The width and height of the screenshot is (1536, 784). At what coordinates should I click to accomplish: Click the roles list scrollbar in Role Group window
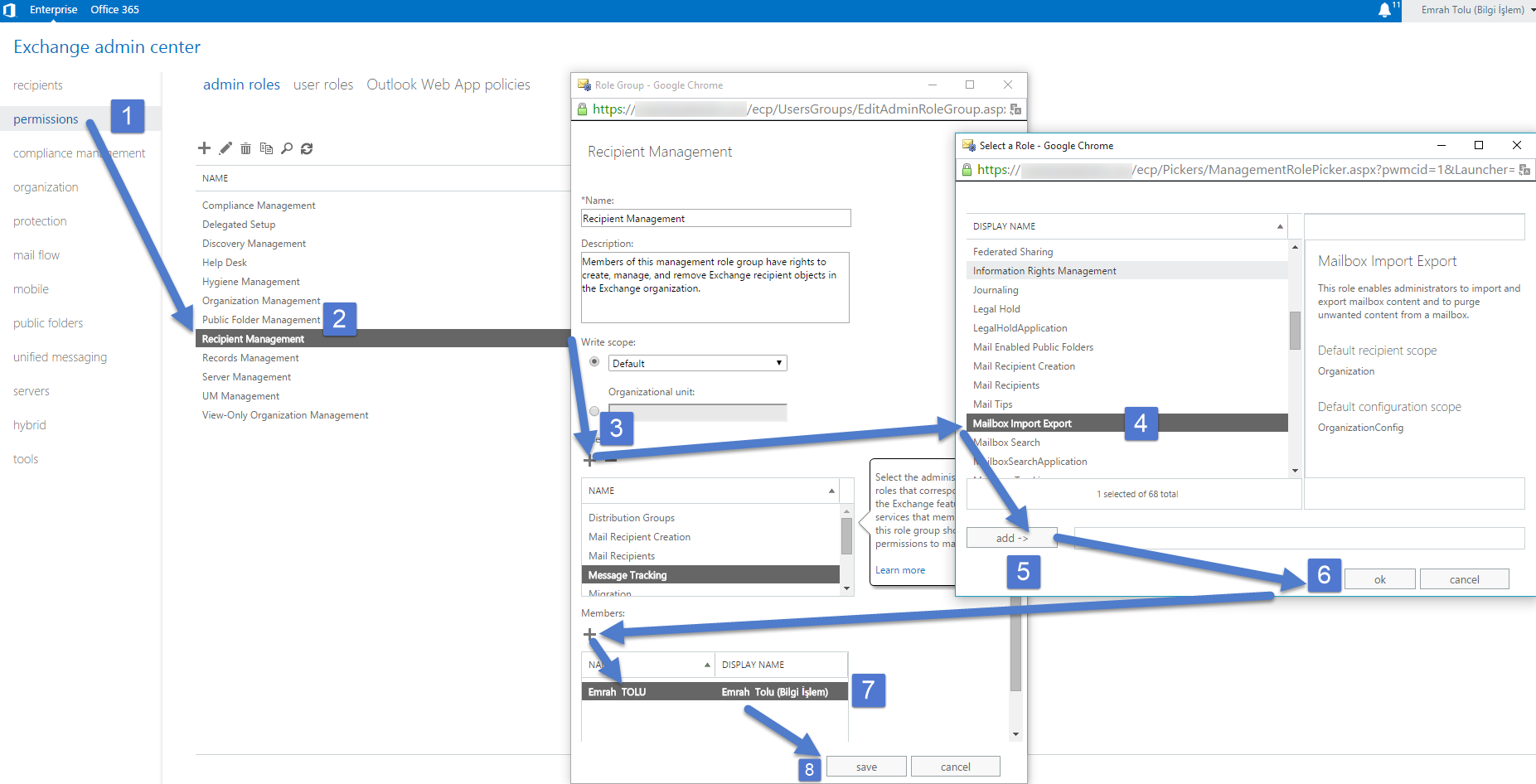click(x=846, y=535)
